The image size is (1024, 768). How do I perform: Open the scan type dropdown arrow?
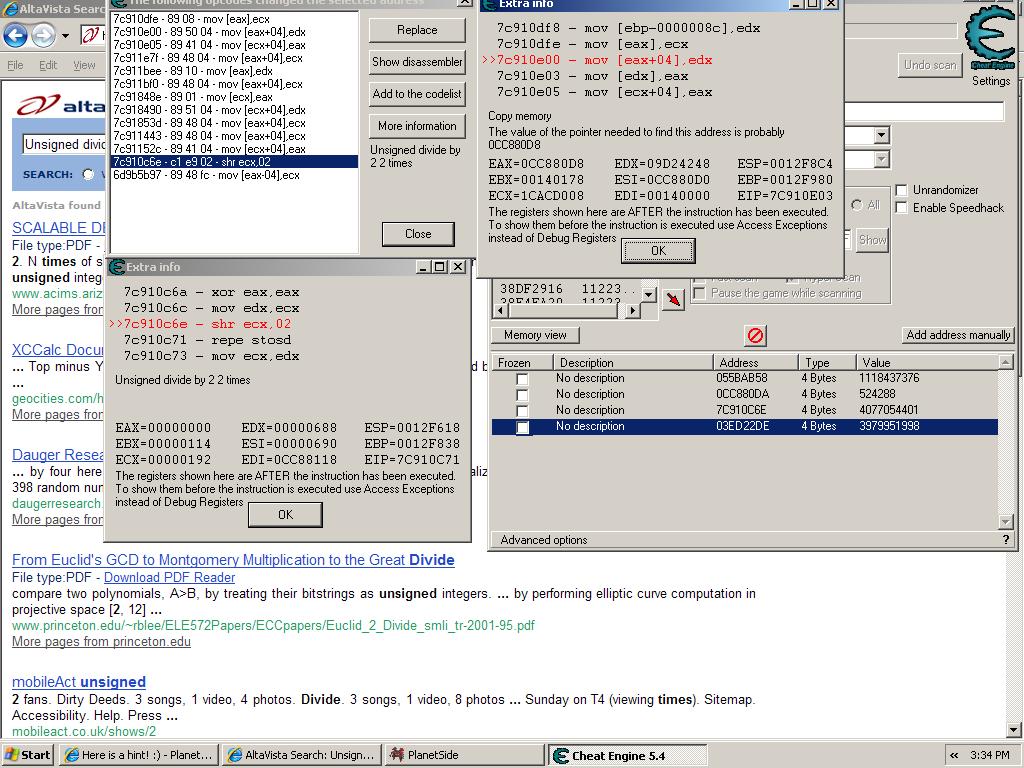click(881, 135)
